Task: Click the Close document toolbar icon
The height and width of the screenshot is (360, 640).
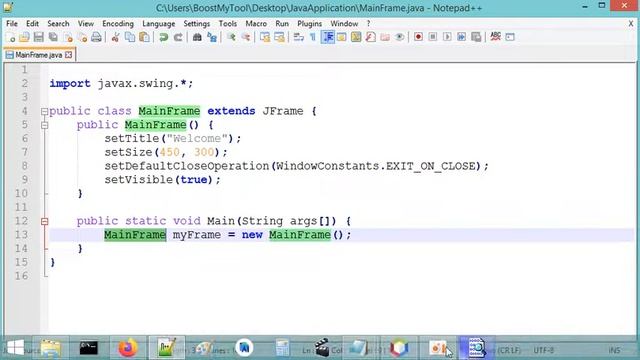Action: (68, 37)
